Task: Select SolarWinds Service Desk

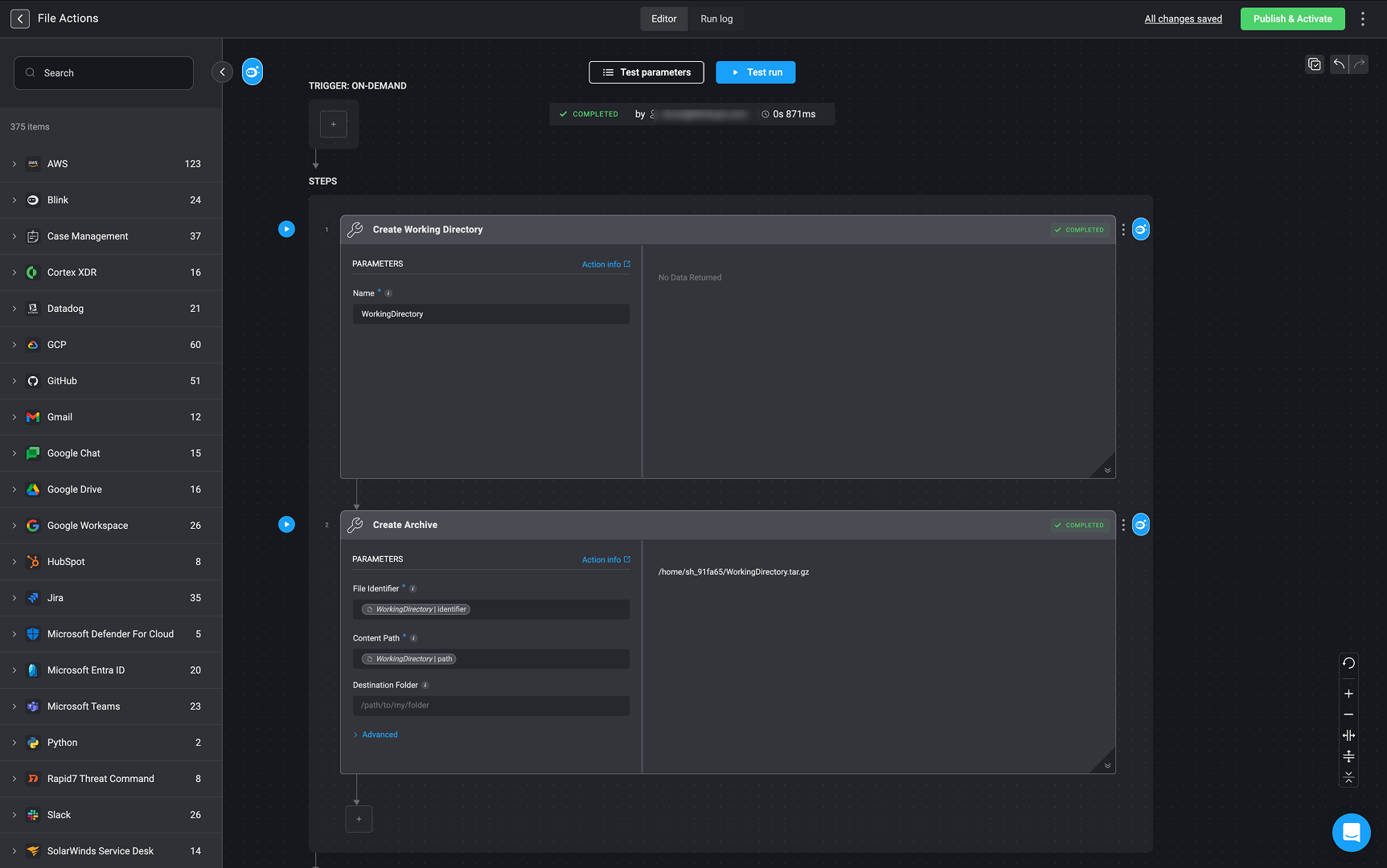Action: 111,851
